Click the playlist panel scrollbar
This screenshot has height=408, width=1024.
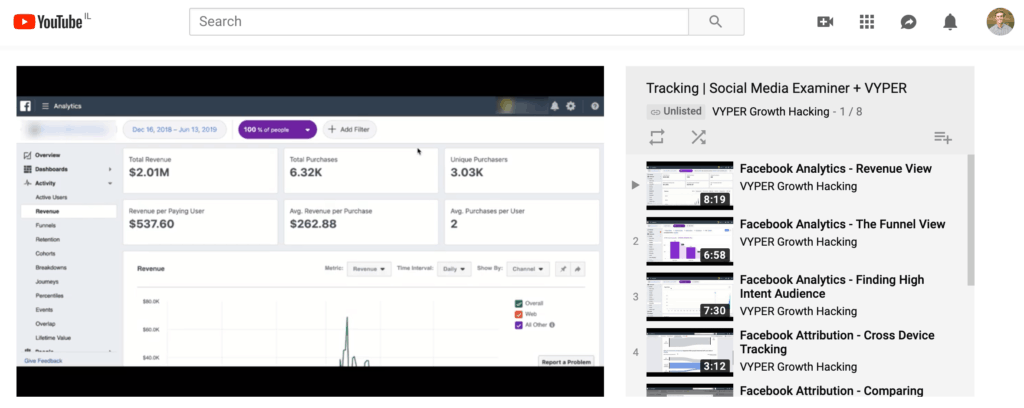tap(970, 220)
